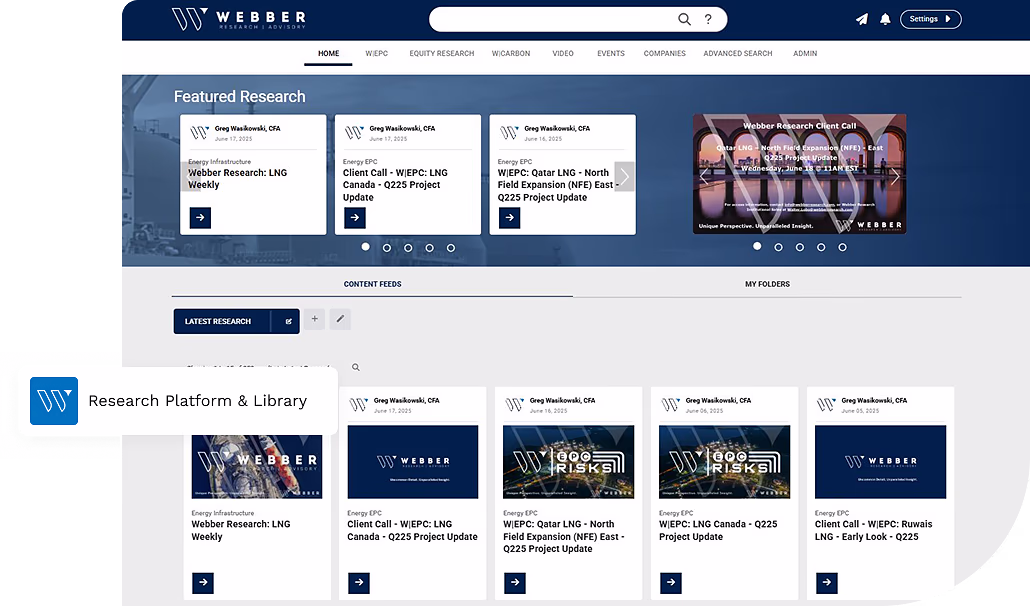Click the paper plane send icon

click(862, 19)
